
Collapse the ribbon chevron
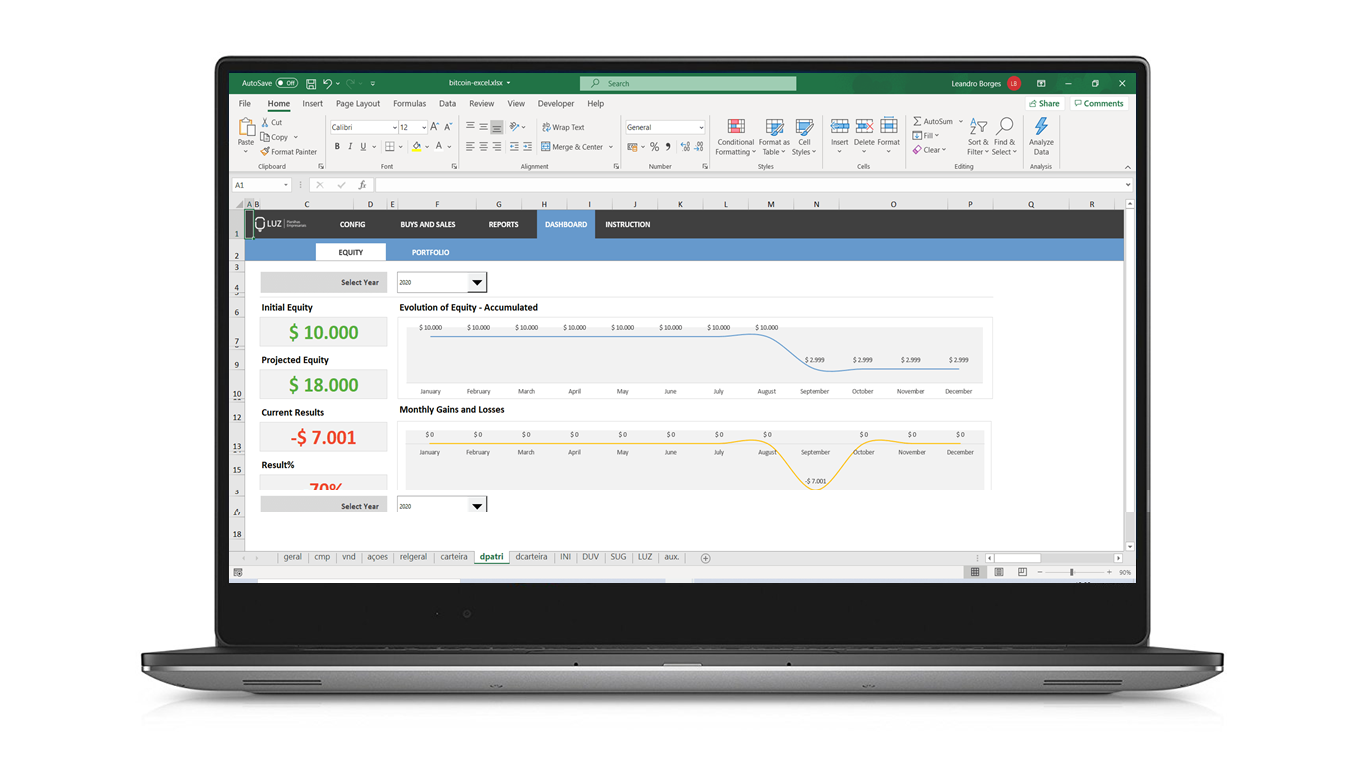[x=1127, y=167]
